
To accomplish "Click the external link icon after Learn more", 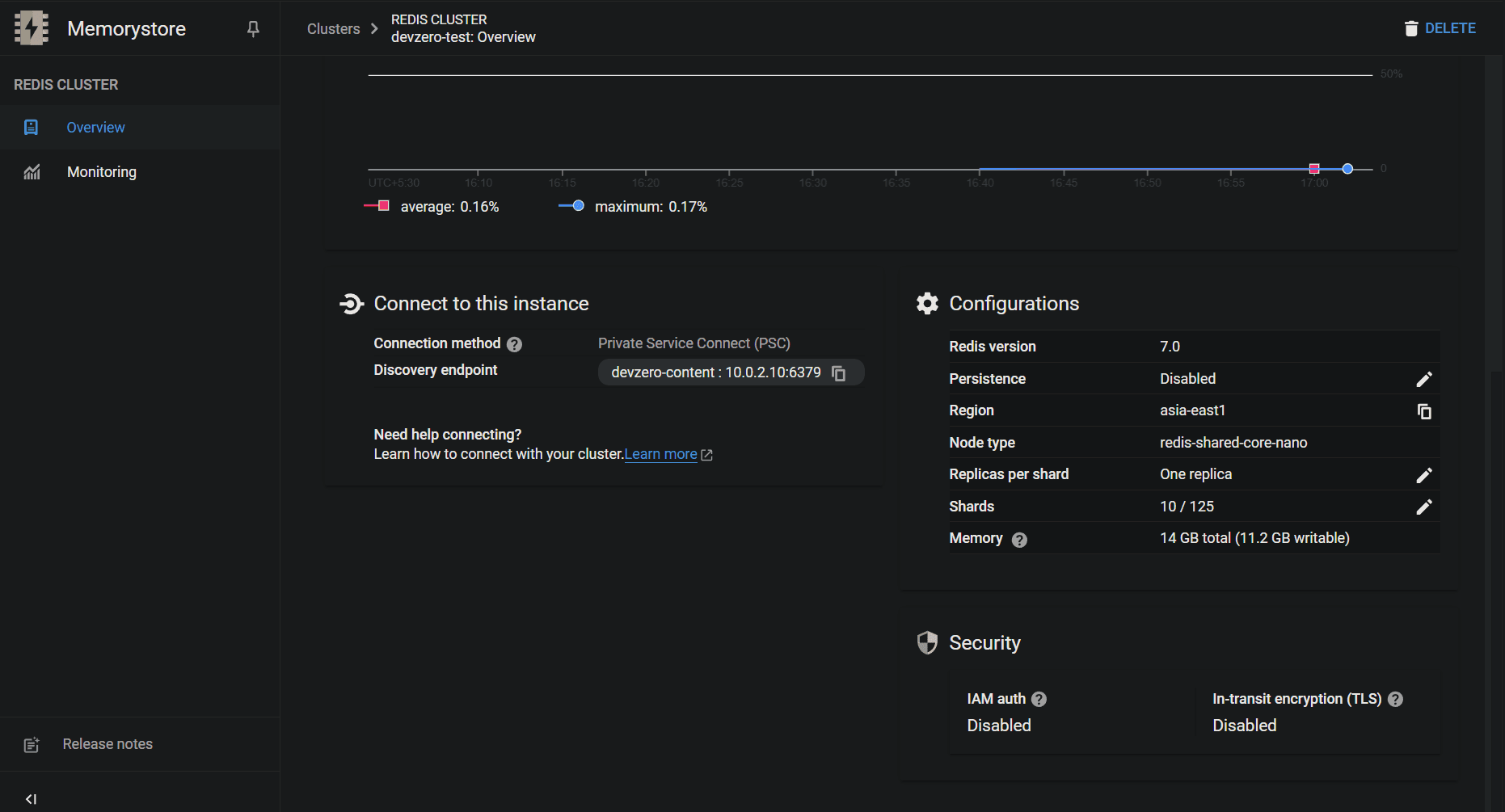I will coord(707,455).
